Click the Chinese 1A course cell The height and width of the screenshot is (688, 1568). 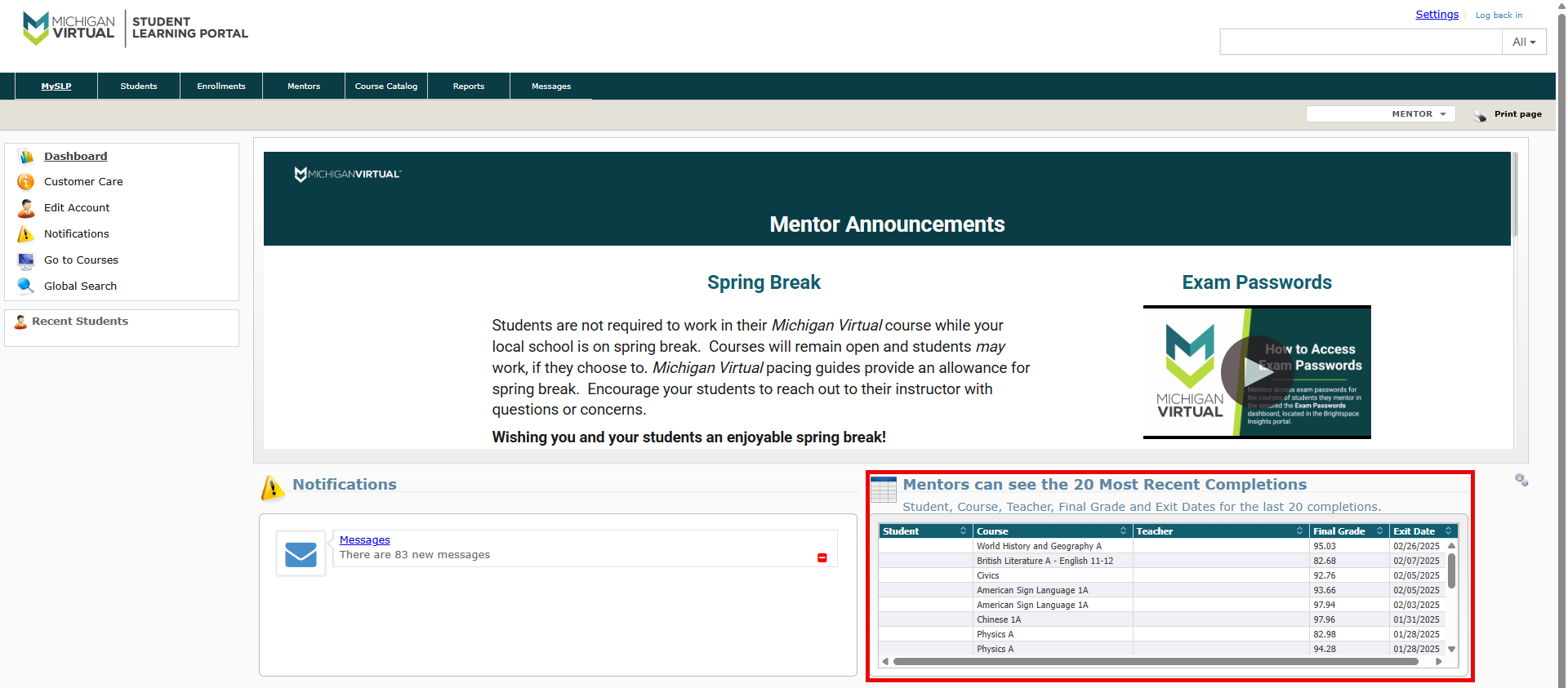(x=1053, y=619)
